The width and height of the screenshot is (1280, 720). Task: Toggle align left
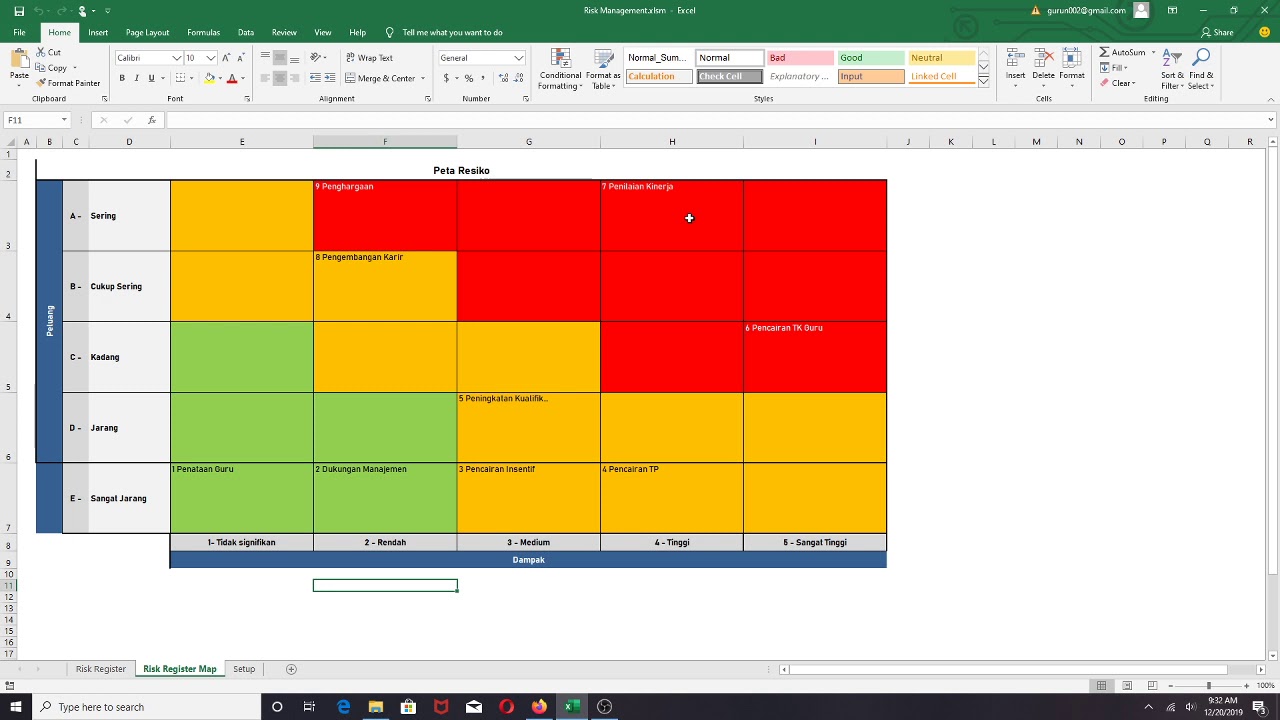point(266,78)
